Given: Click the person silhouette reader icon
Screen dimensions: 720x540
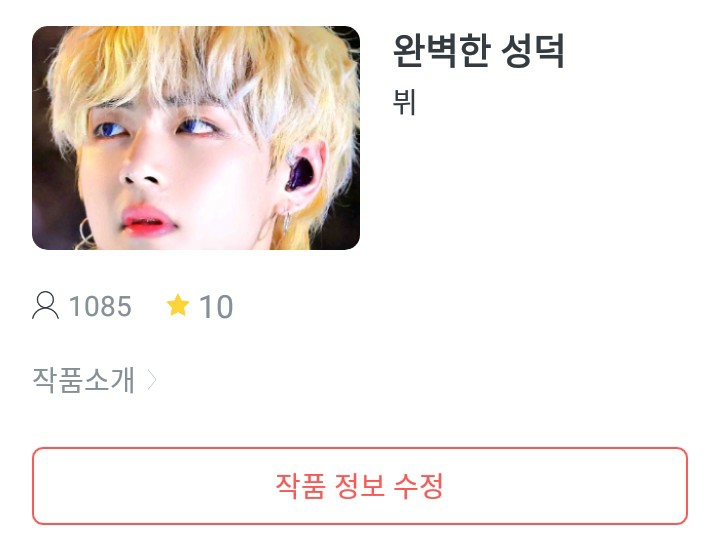Looking at the screenshot, I should 45,305.
